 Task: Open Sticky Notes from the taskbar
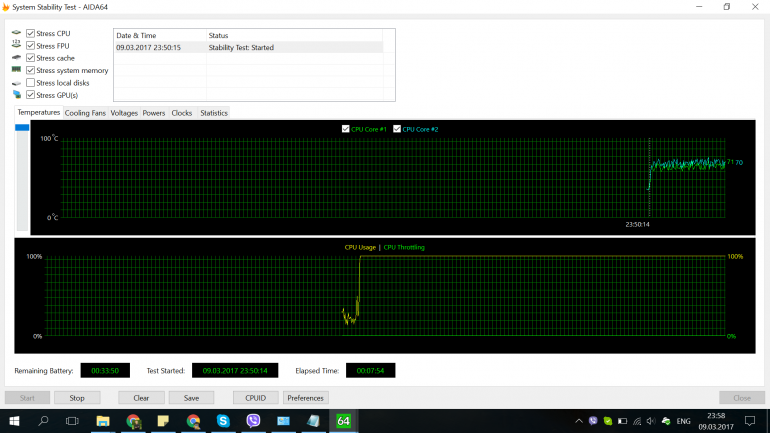coord(163,421)
